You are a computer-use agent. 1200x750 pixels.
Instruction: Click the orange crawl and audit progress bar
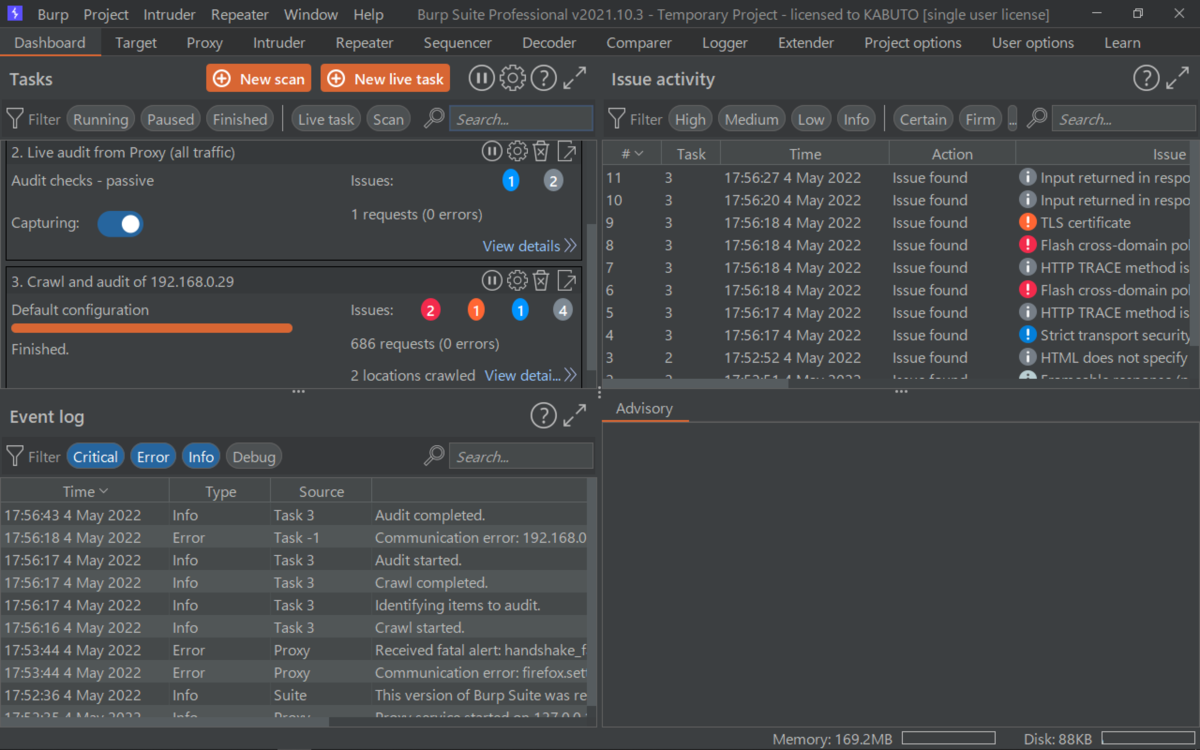pyautogui.click(x=152, y=328)
